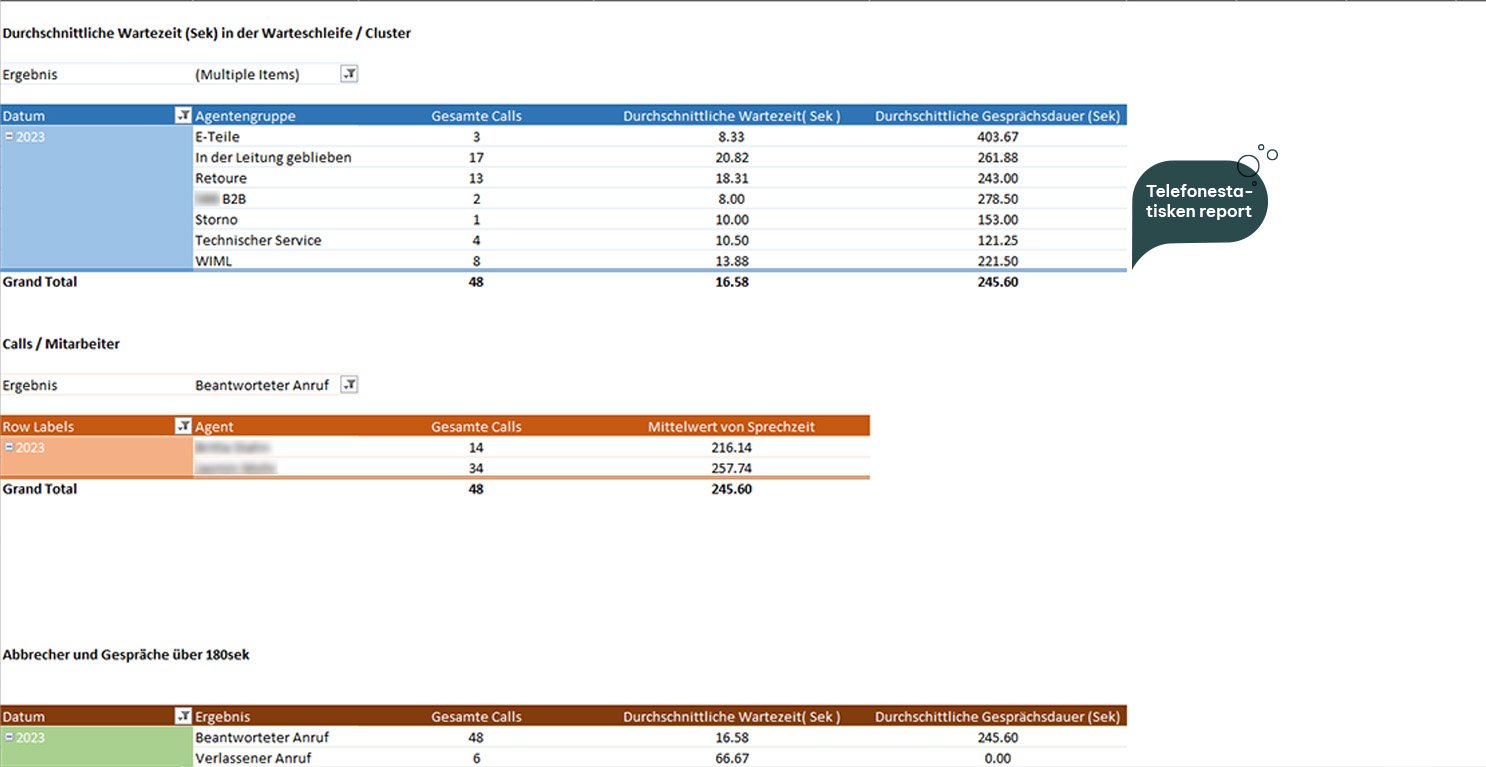Open the Row Labels filter button
Image resolution: width=1486 pixels, height=767 pixels.
pos(183,427)
